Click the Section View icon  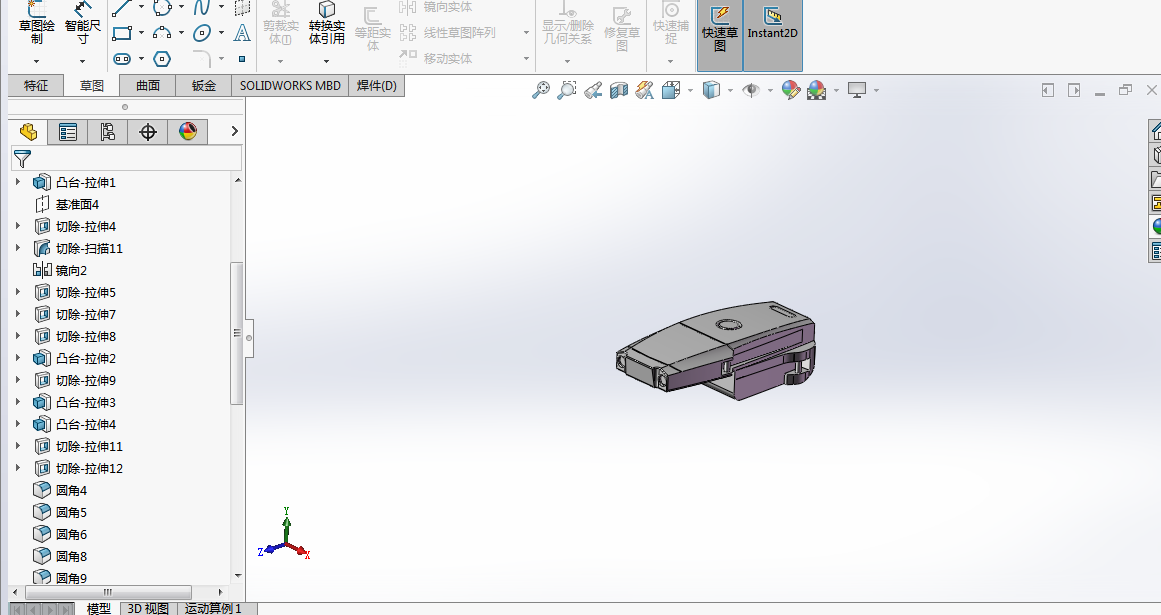(x=619, y=90)
